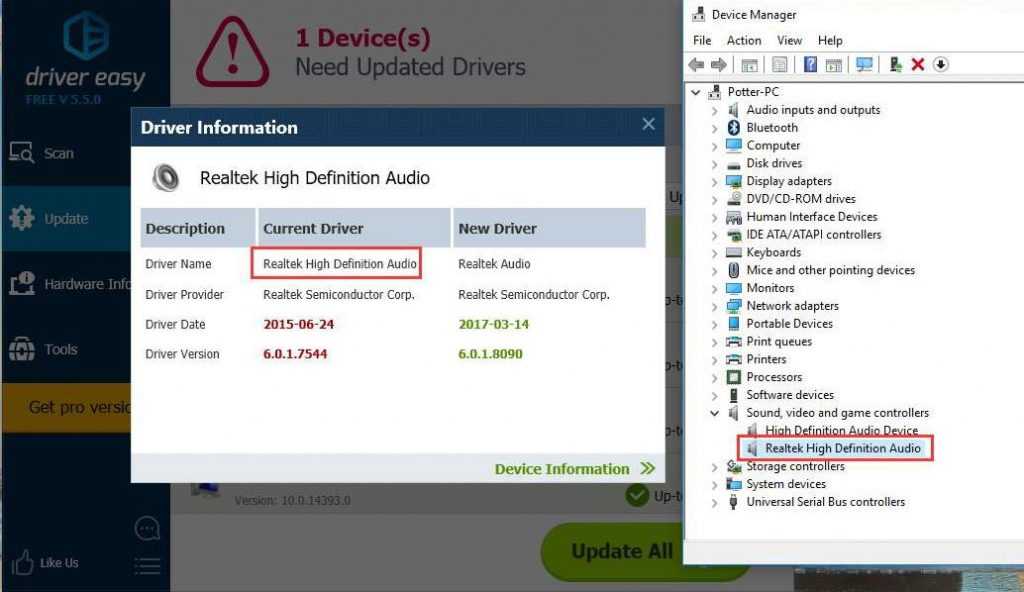Select Realtek High Definition Audio in device tree

(842, 448)
